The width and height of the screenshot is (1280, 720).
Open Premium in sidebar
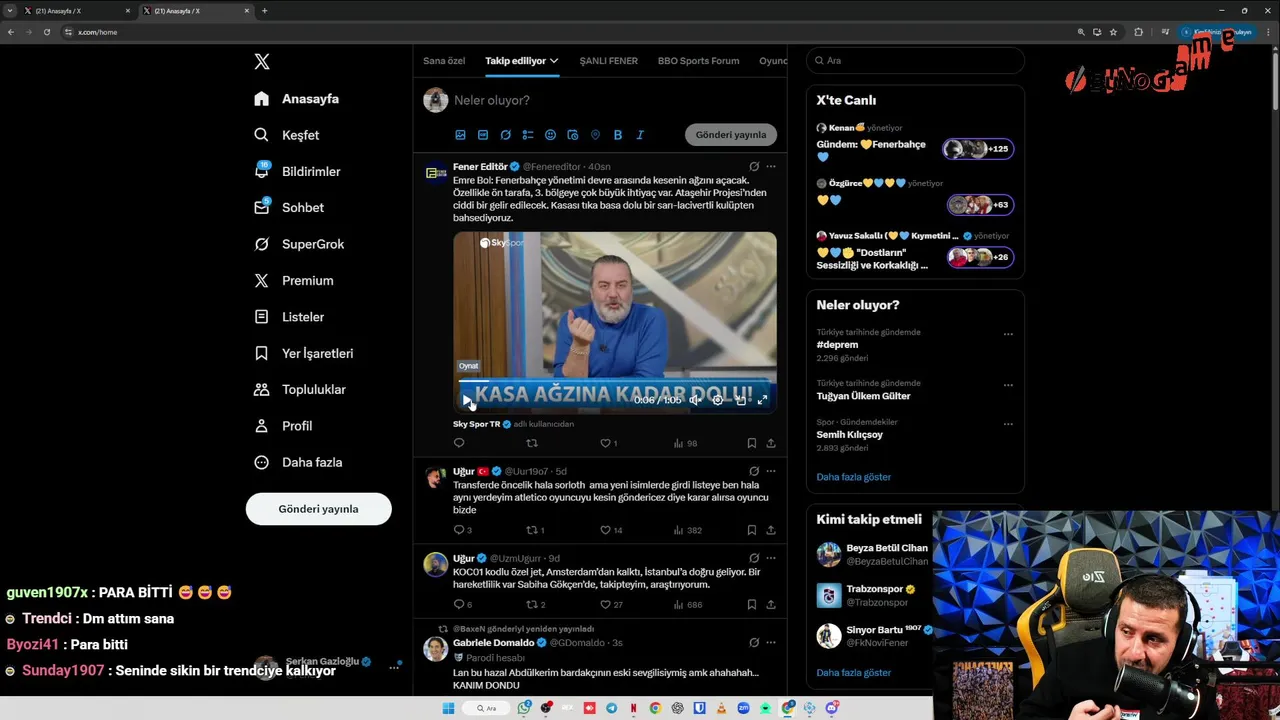pyautogui.click(x=294, y=280)
